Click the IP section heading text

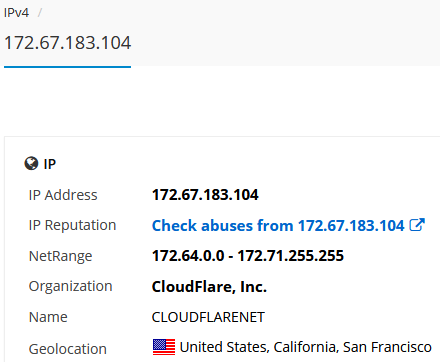click(x=50, y=164)
